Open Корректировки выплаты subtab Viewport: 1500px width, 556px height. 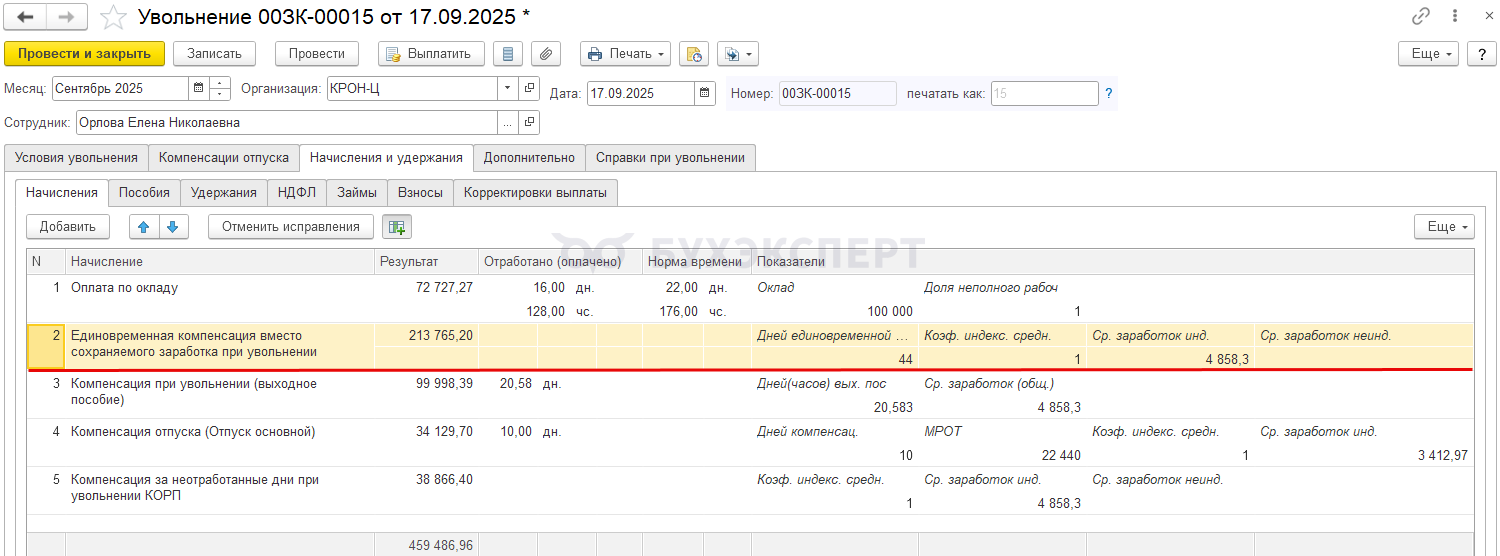click(535, 192)
